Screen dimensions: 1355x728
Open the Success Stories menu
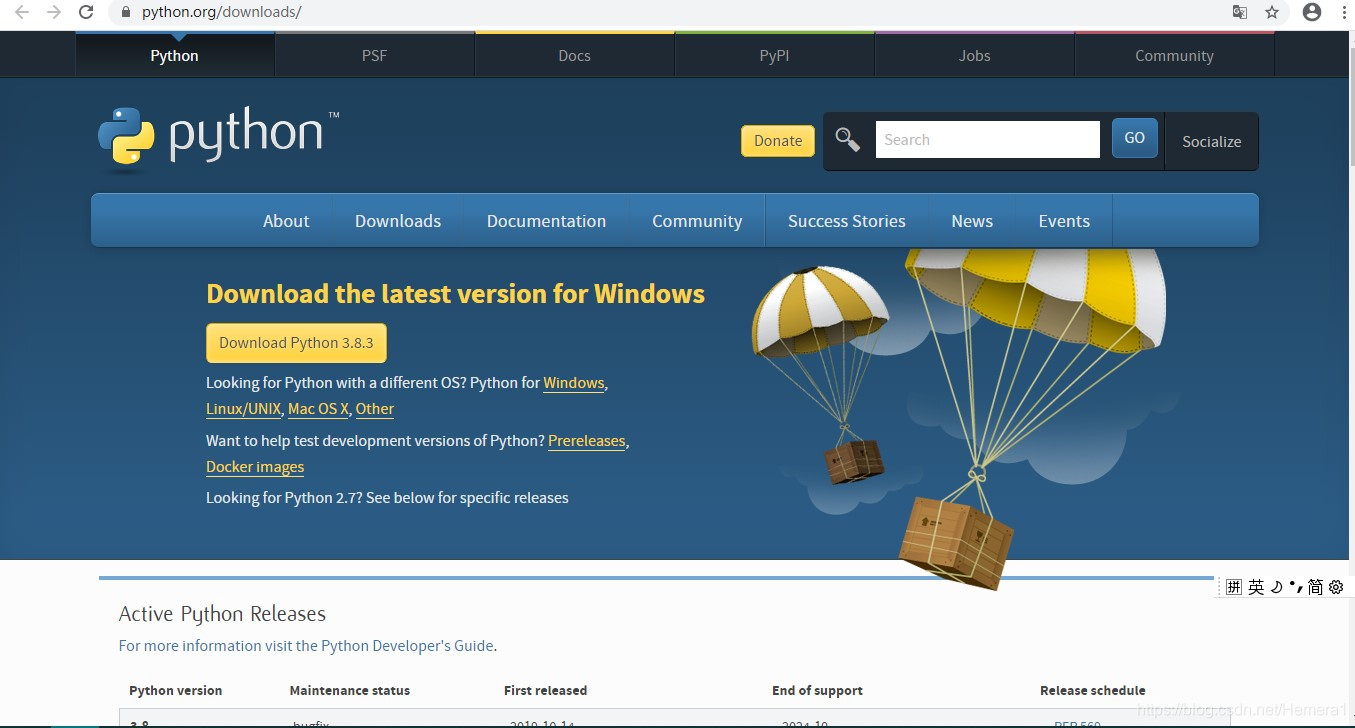(846, 221)
